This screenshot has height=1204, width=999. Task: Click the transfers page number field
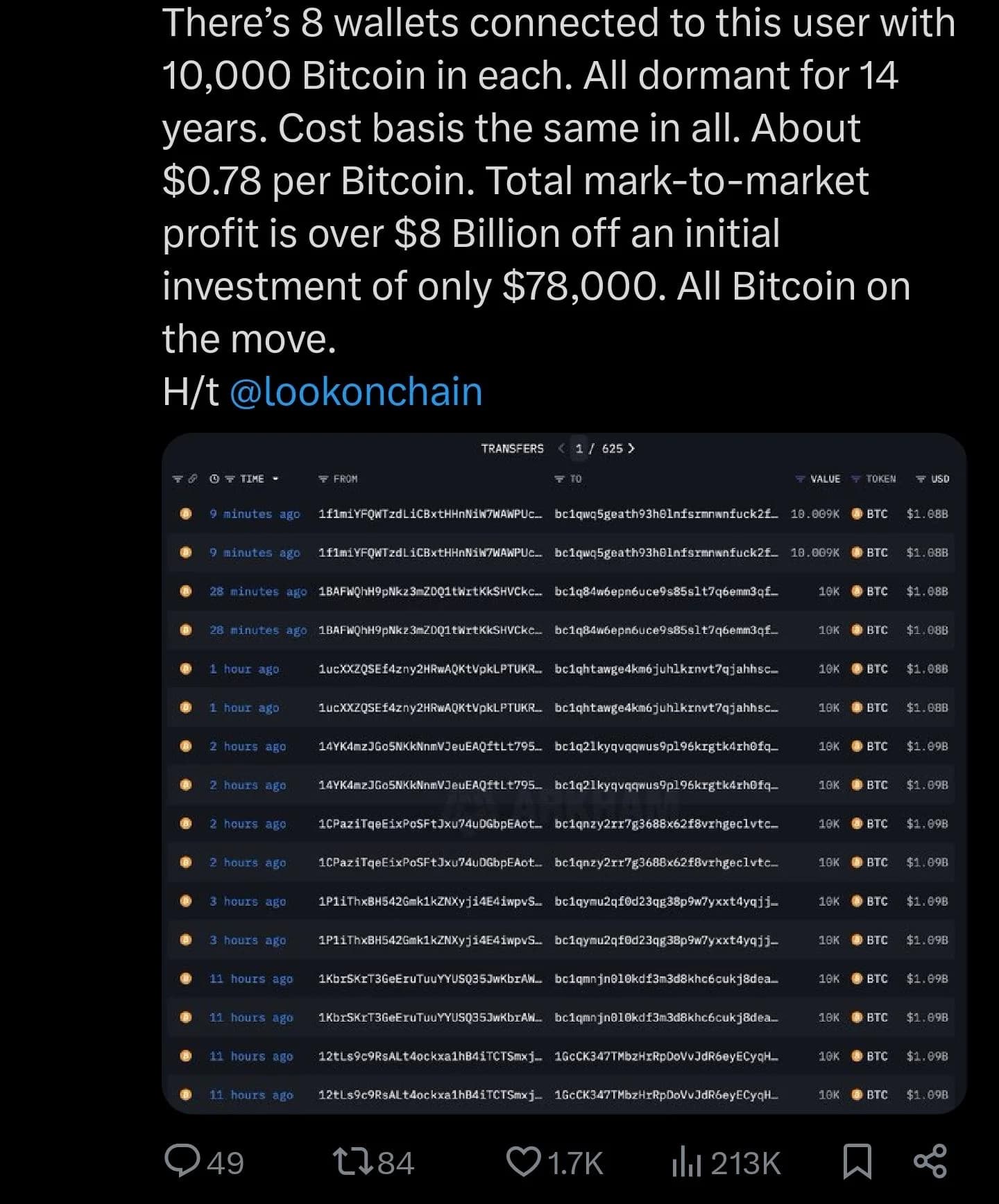[579, 448]
